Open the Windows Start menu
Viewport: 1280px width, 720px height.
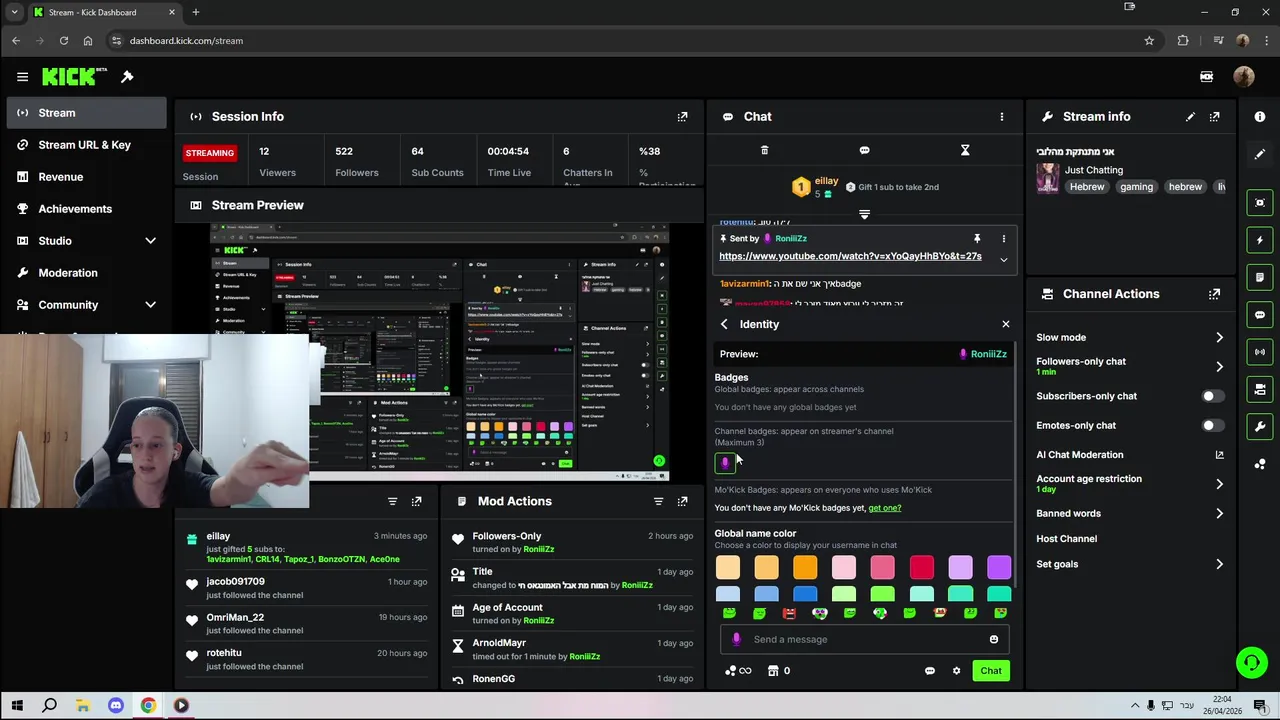click(x=17, y=705)
